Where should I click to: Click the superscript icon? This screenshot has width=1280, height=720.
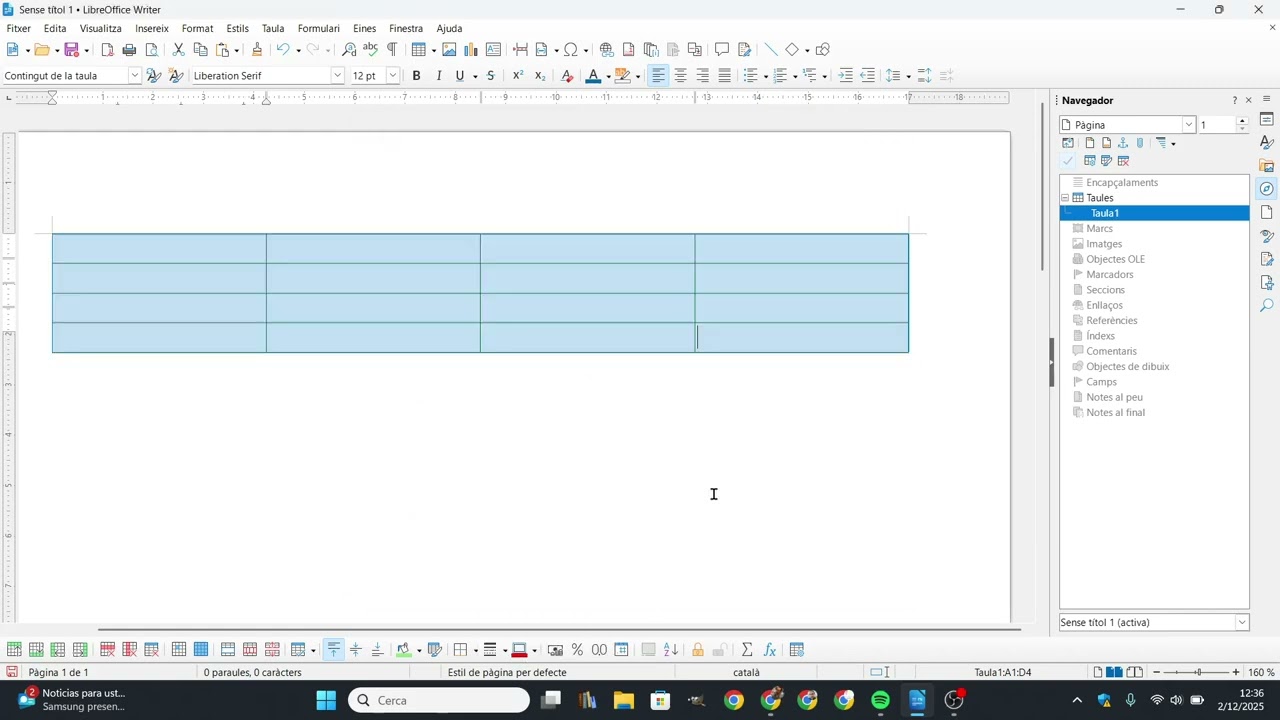point(518,76)
